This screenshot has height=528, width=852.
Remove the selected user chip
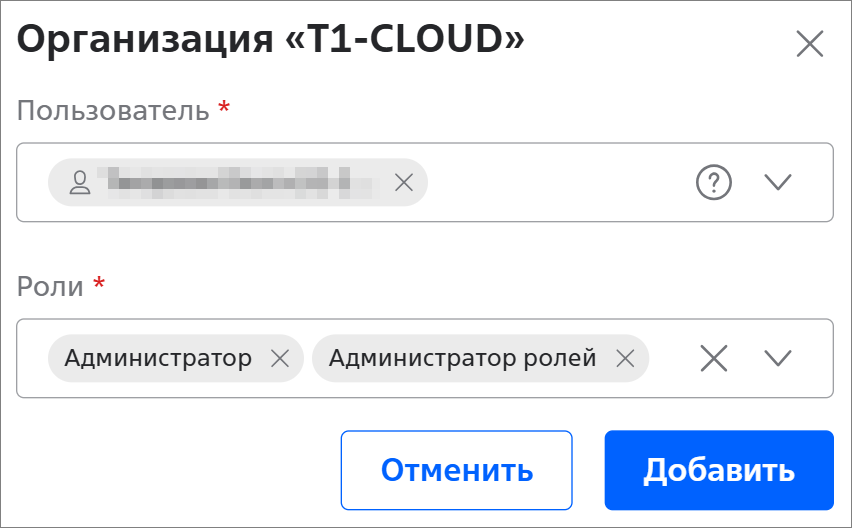click(404, 182)
